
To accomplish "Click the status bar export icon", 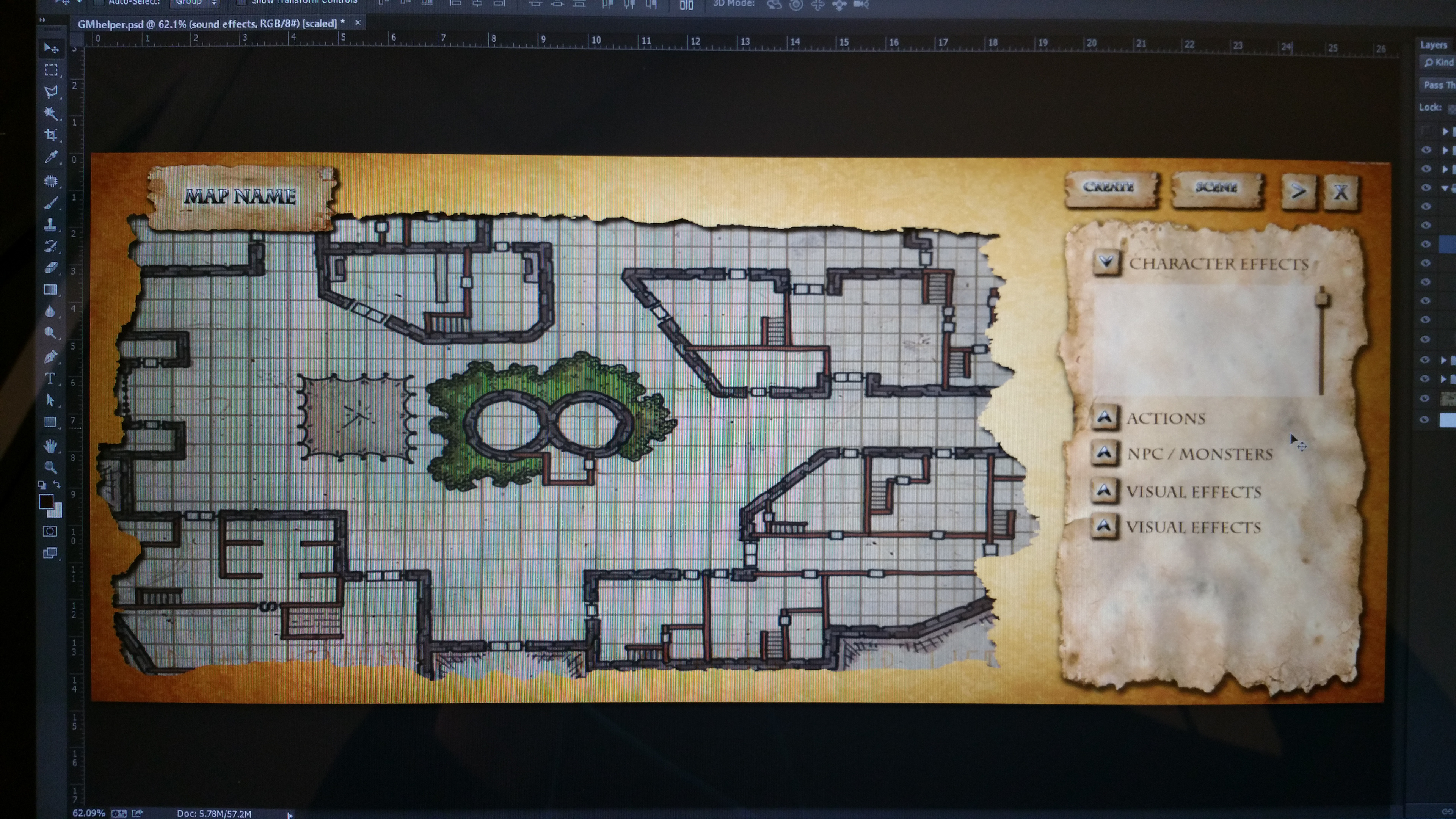I will coord(137,813).
